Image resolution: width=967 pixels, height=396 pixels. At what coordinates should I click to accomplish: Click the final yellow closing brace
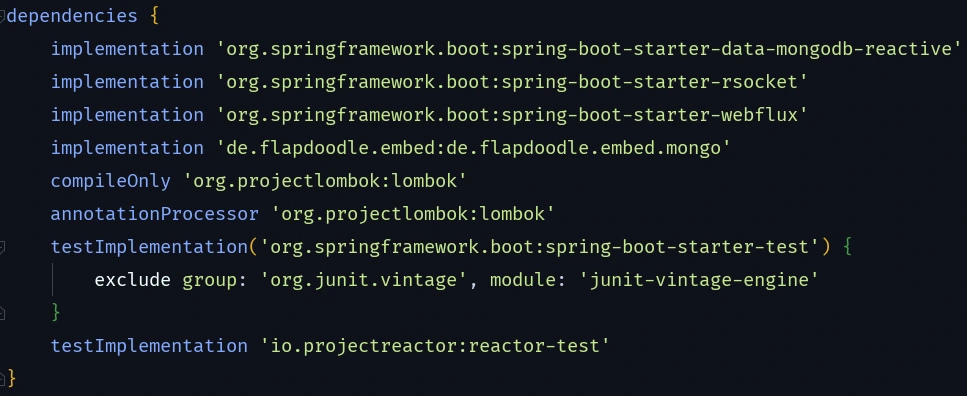click(x=11, y=378)
